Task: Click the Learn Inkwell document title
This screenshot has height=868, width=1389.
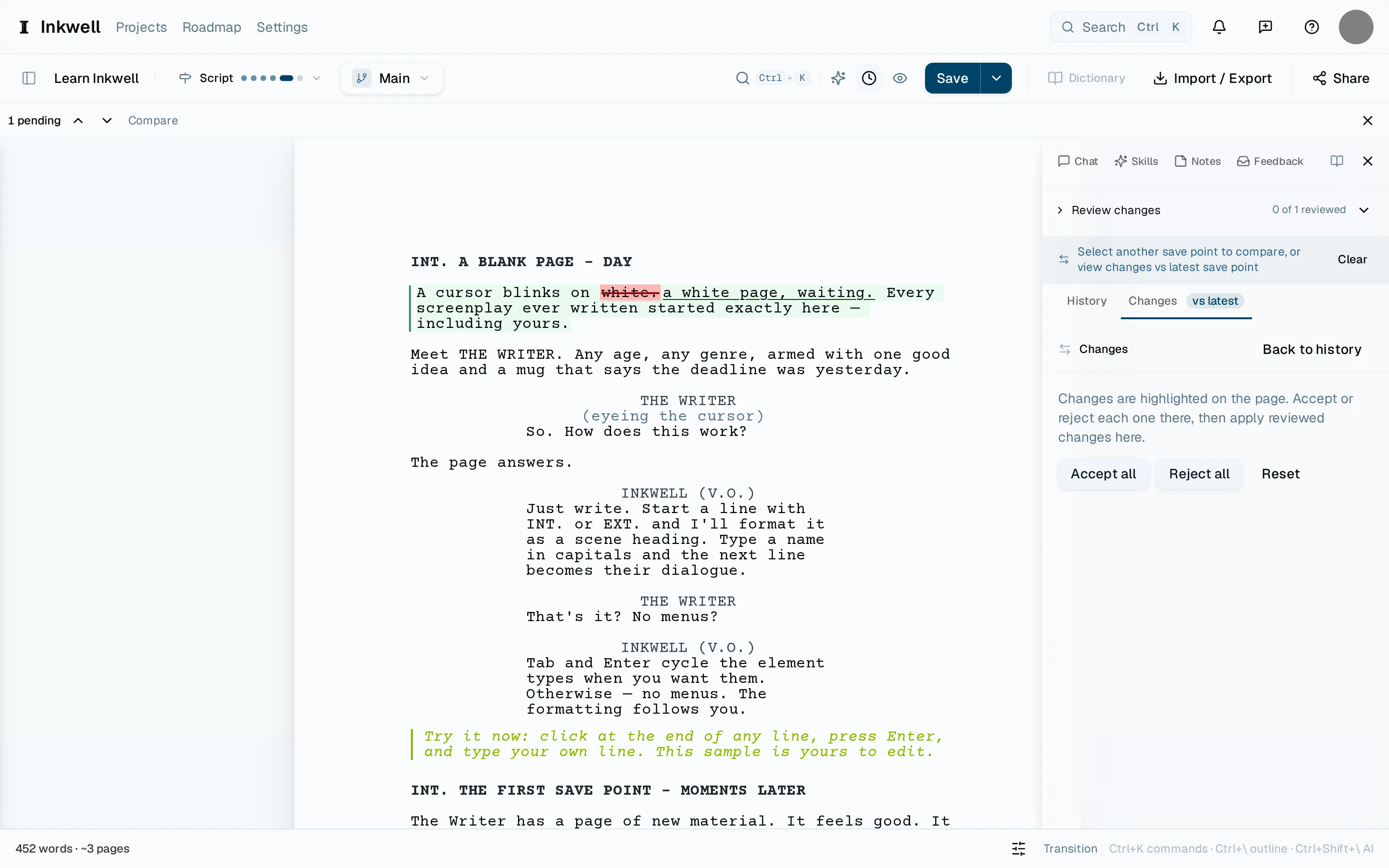Action: click(96, 78)
